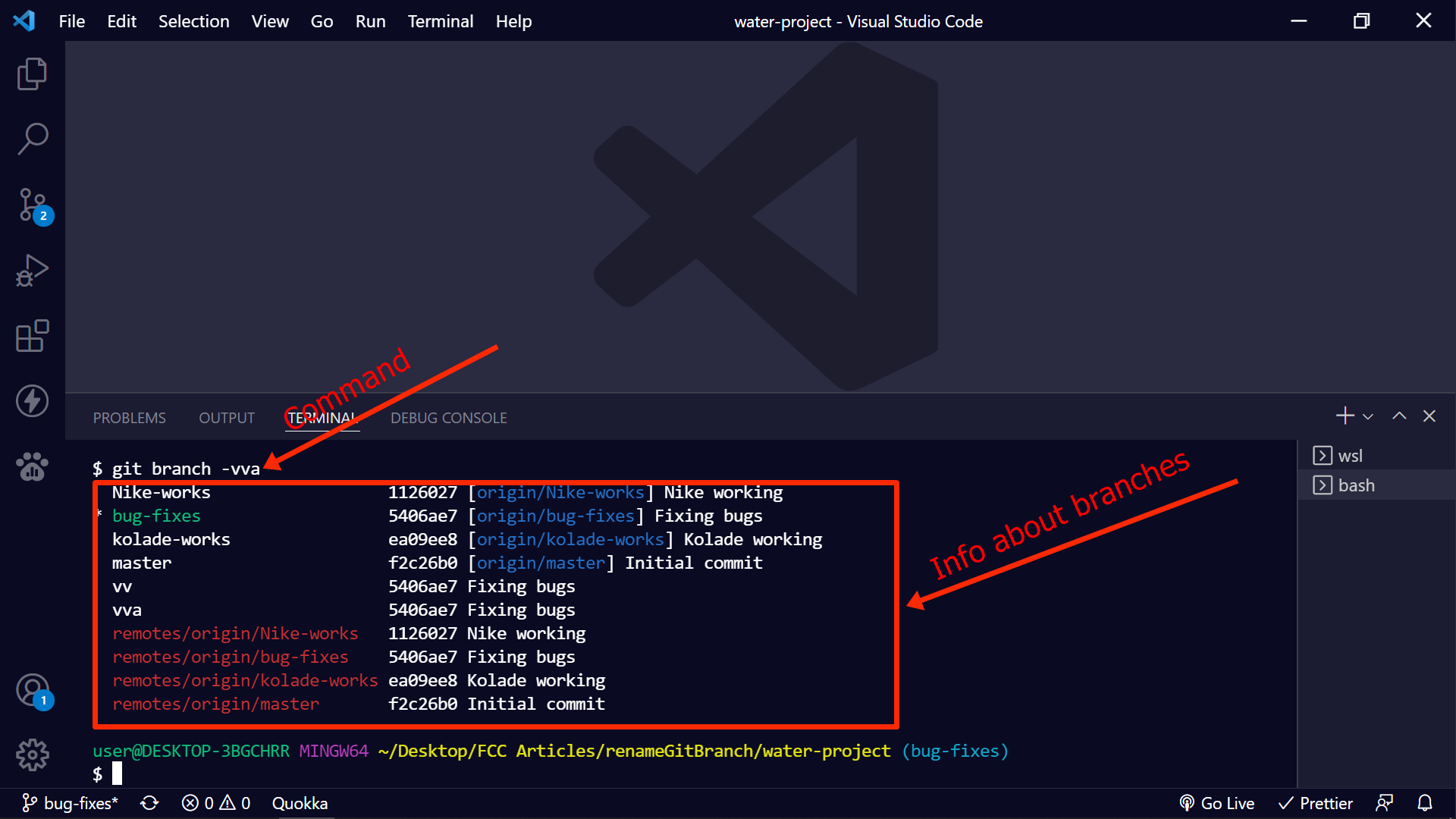Select the bash terminal instance
1456x819 pixels.
[1376, 485]
